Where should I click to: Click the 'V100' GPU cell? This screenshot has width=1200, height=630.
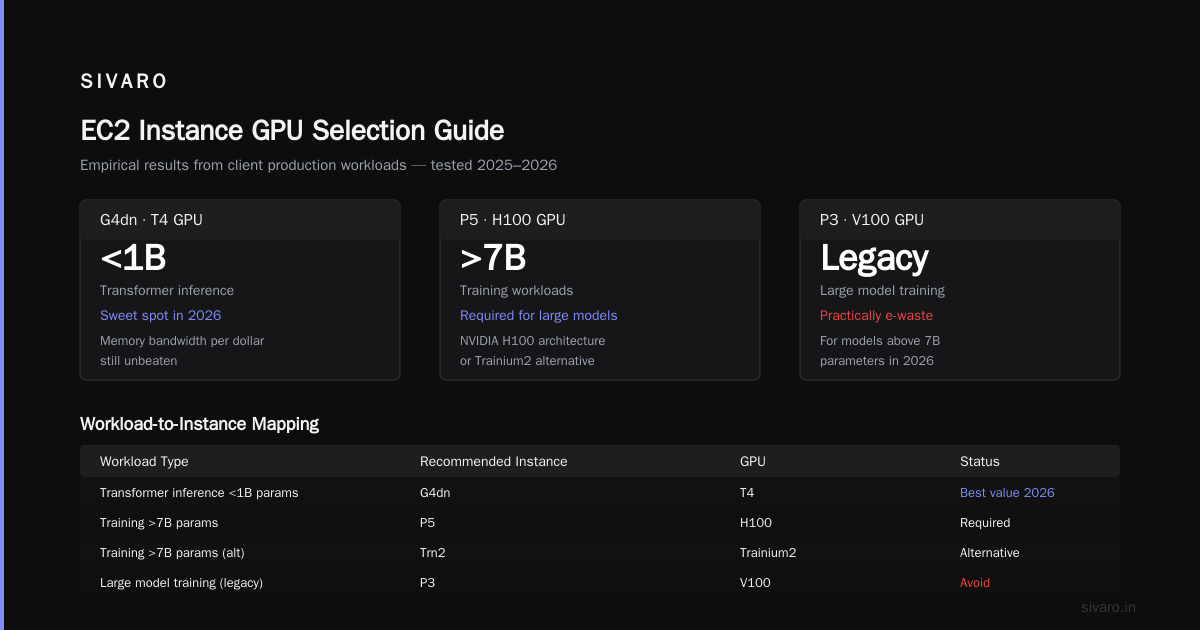tap(756, 583)
